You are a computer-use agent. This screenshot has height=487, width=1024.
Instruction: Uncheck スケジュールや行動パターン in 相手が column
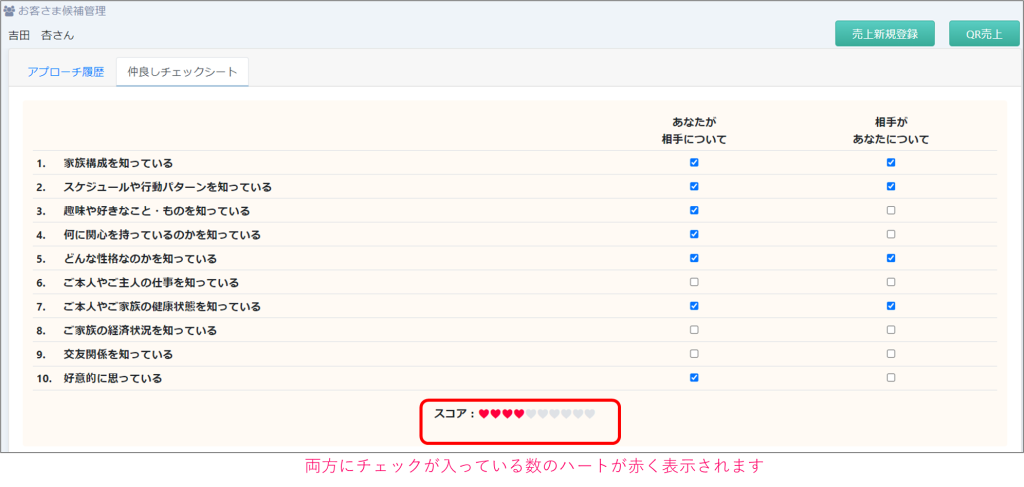[891, 186]
